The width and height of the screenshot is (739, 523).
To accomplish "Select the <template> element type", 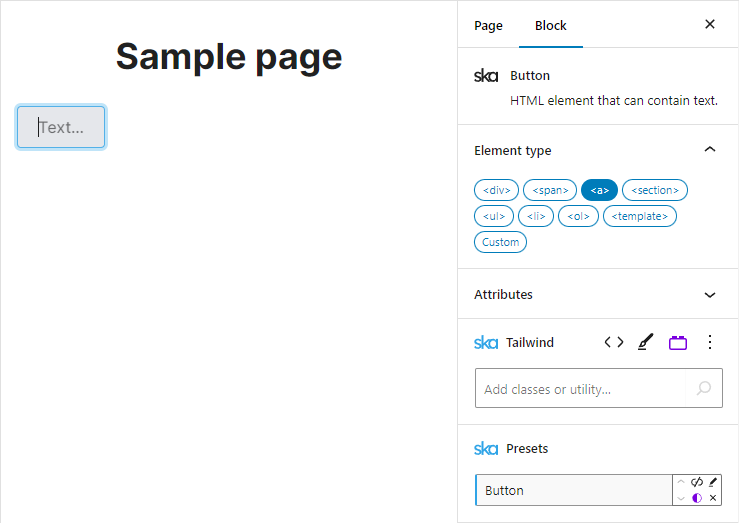I will pyautogui.click(x=640, y=216).
